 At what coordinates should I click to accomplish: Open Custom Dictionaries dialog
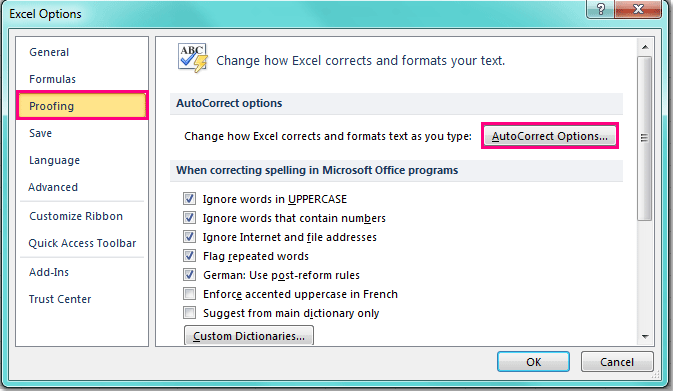point(249,336)
